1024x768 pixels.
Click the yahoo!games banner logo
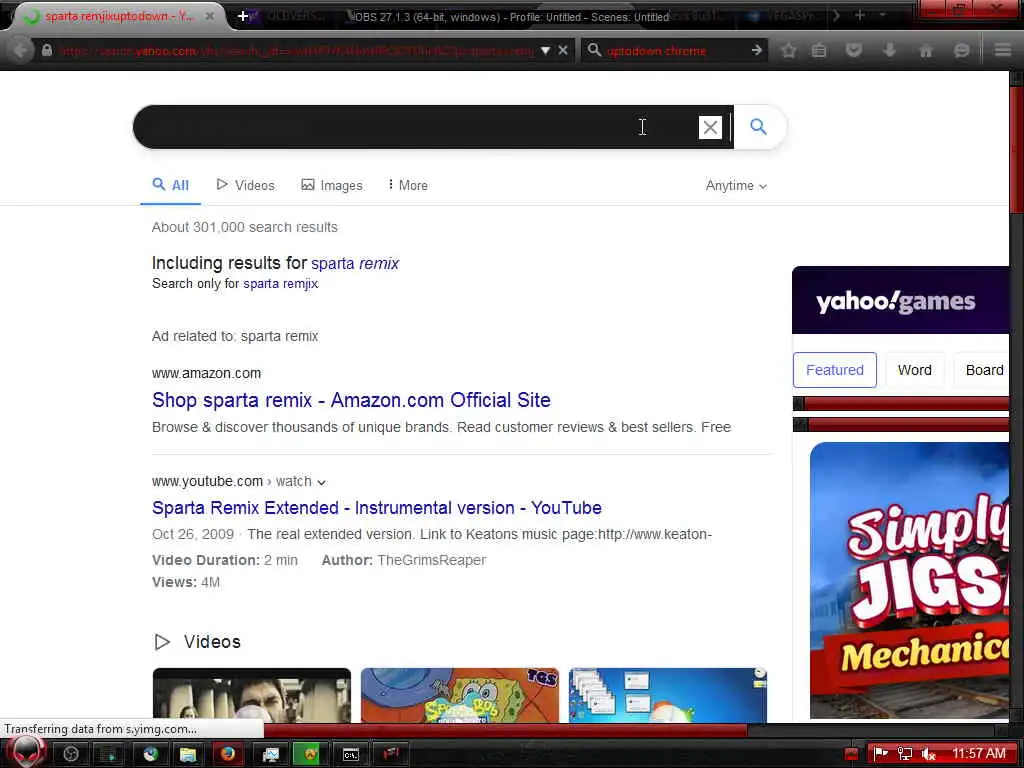895,301
